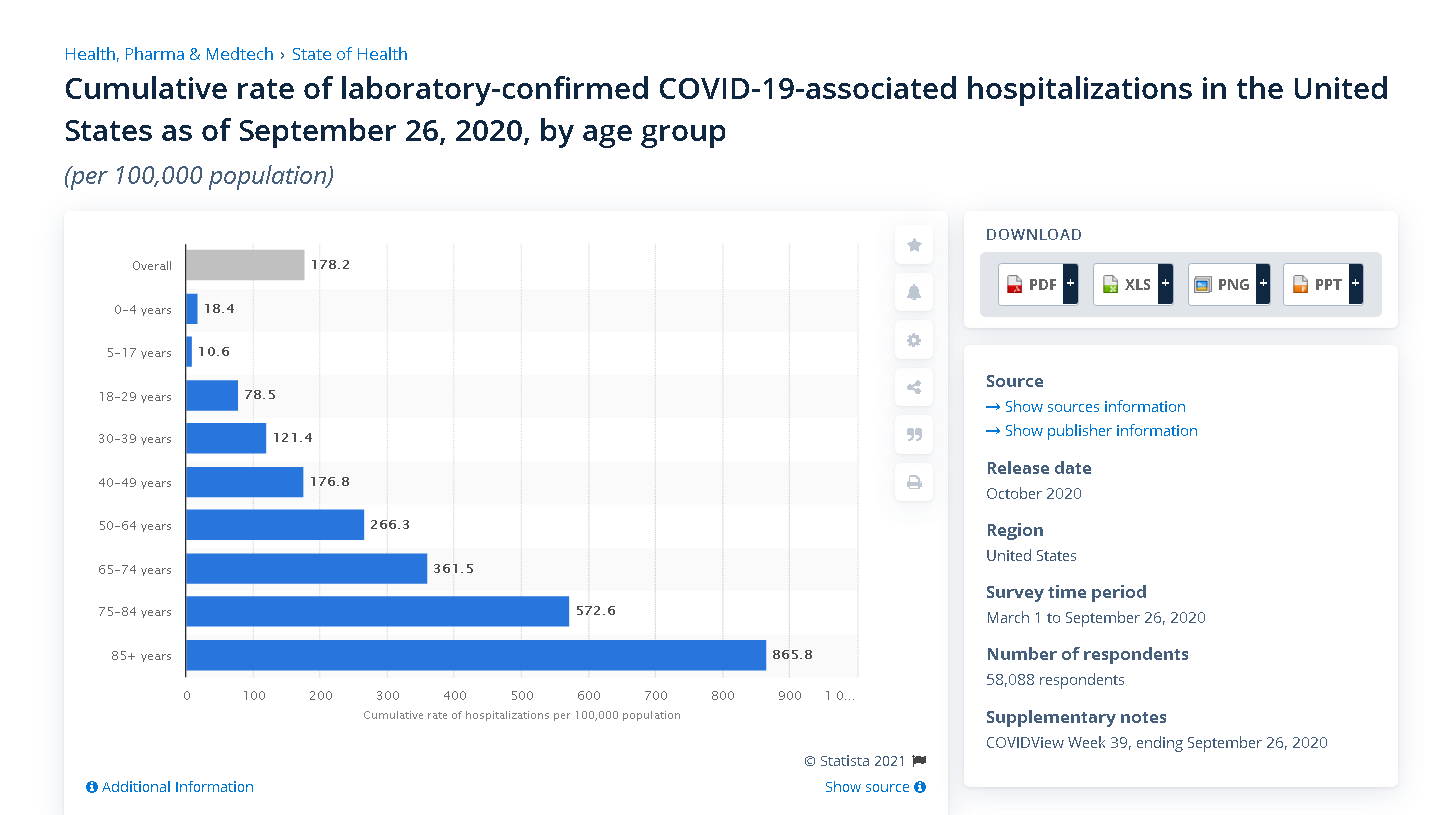Open chart settings gear icon
This screenshot has height=815, width=1446.
click(x=913, y=340)
